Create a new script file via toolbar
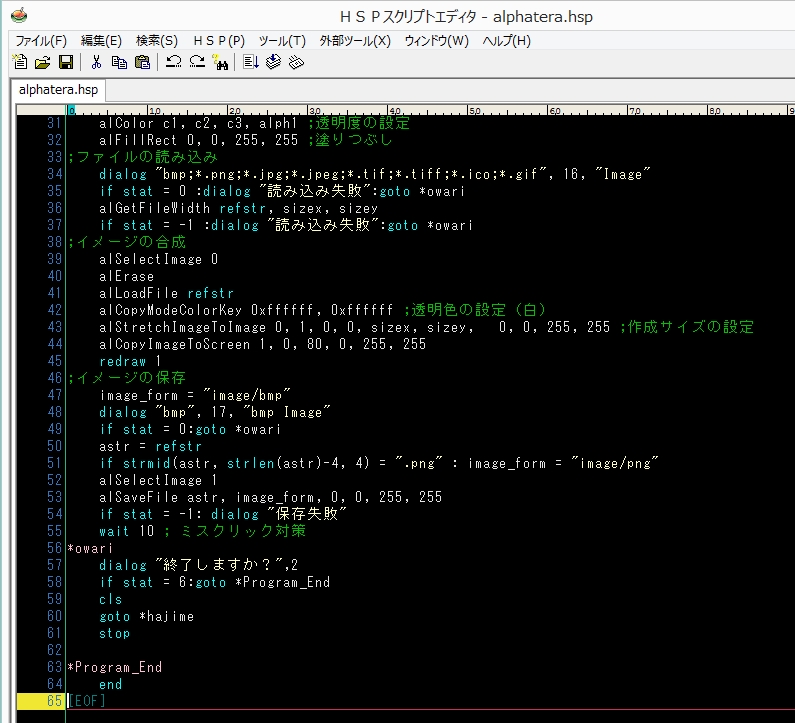The image size is (795, 723). pyautogui.click(x=19, y=62)
